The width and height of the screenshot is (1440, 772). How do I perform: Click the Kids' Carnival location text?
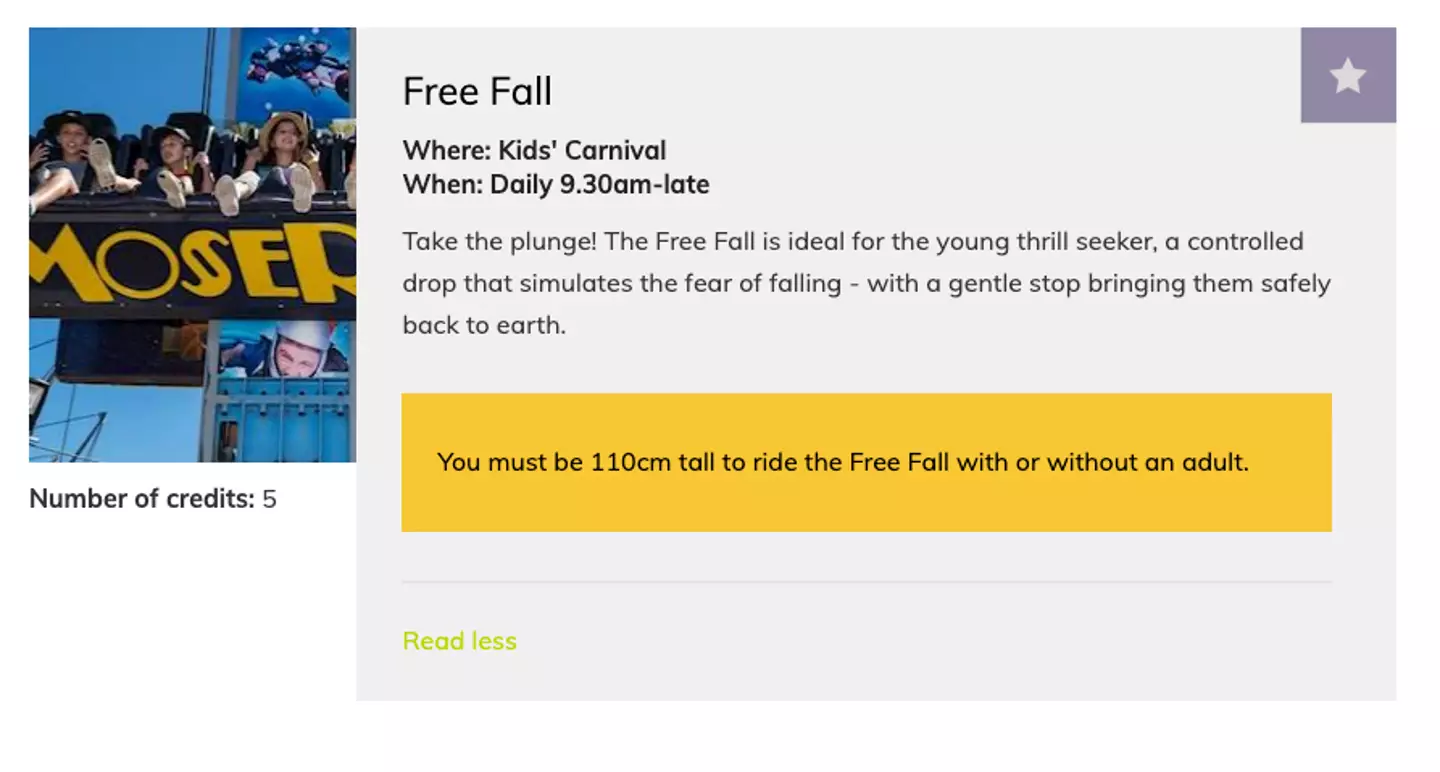[x=582, y=151]
